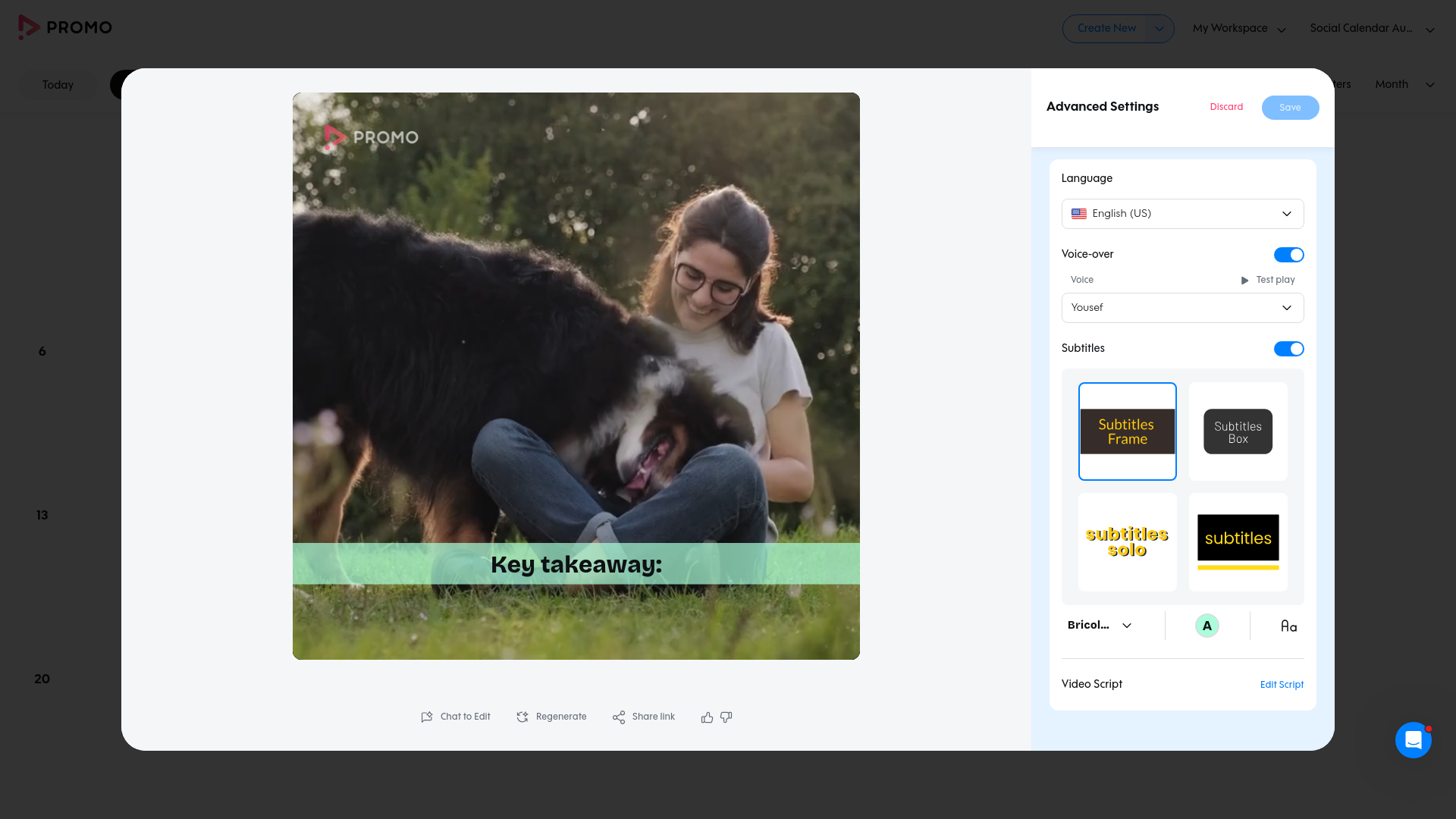Click the Edit Script link
Screen dimensions: 1456x819
click(1282, 685)
